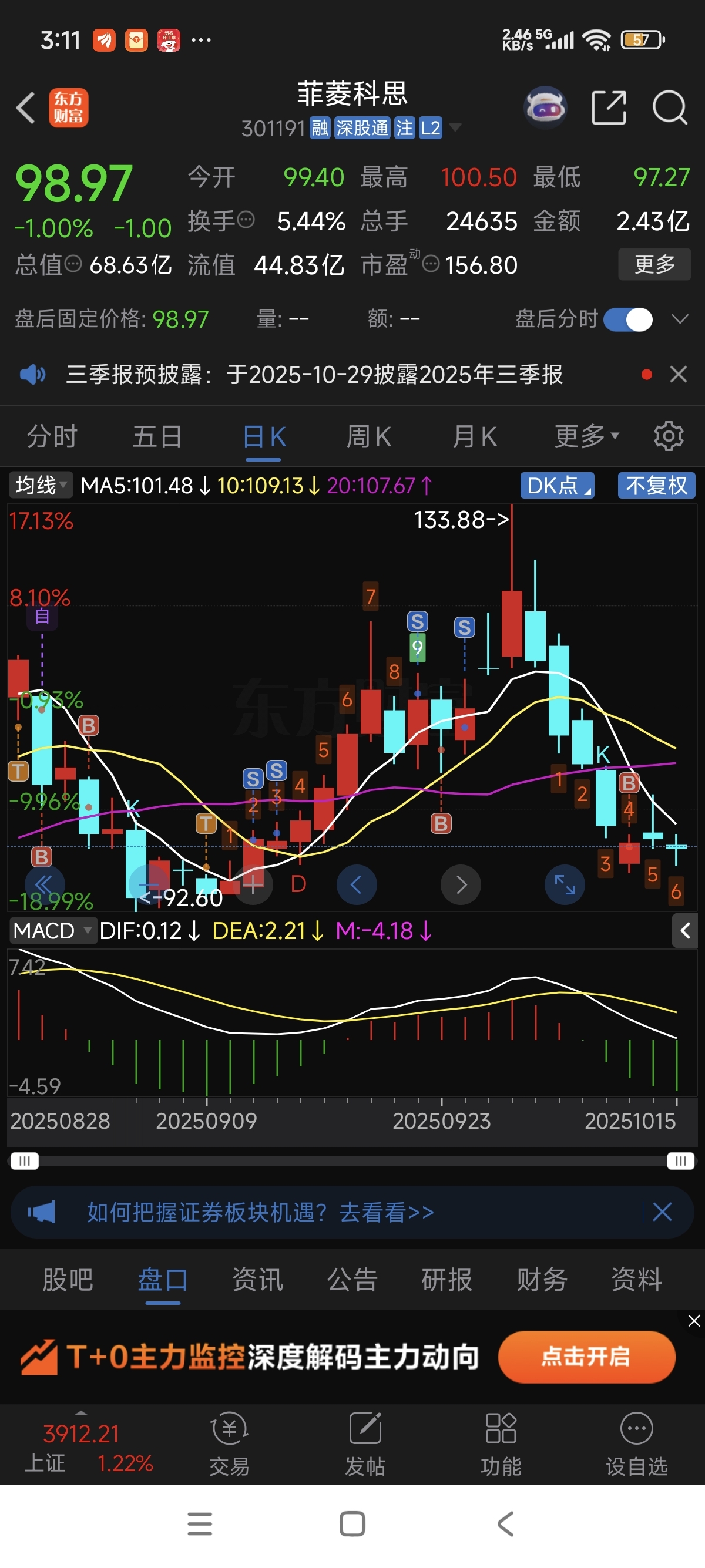This screenshot has height=1568, width=705.
Task: Open the 东方财富 app logo
Action: point(68,107)
